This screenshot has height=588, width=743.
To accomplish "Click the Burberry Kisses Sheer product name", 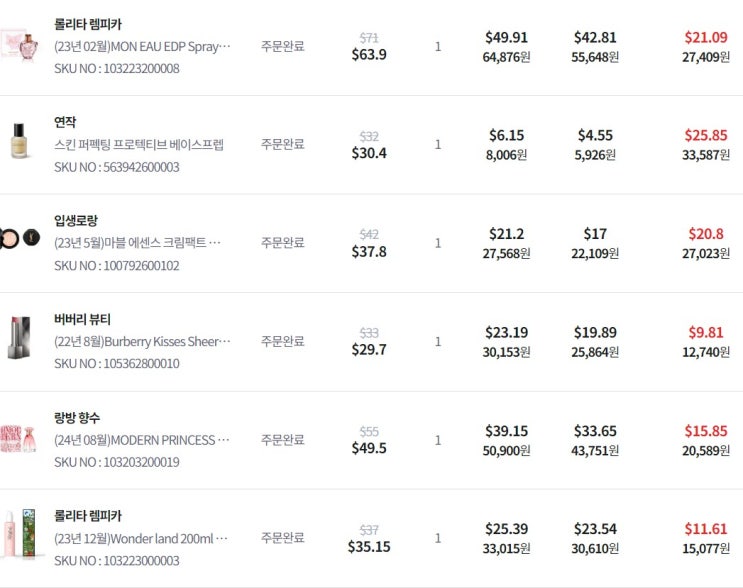I will point(142,341).
